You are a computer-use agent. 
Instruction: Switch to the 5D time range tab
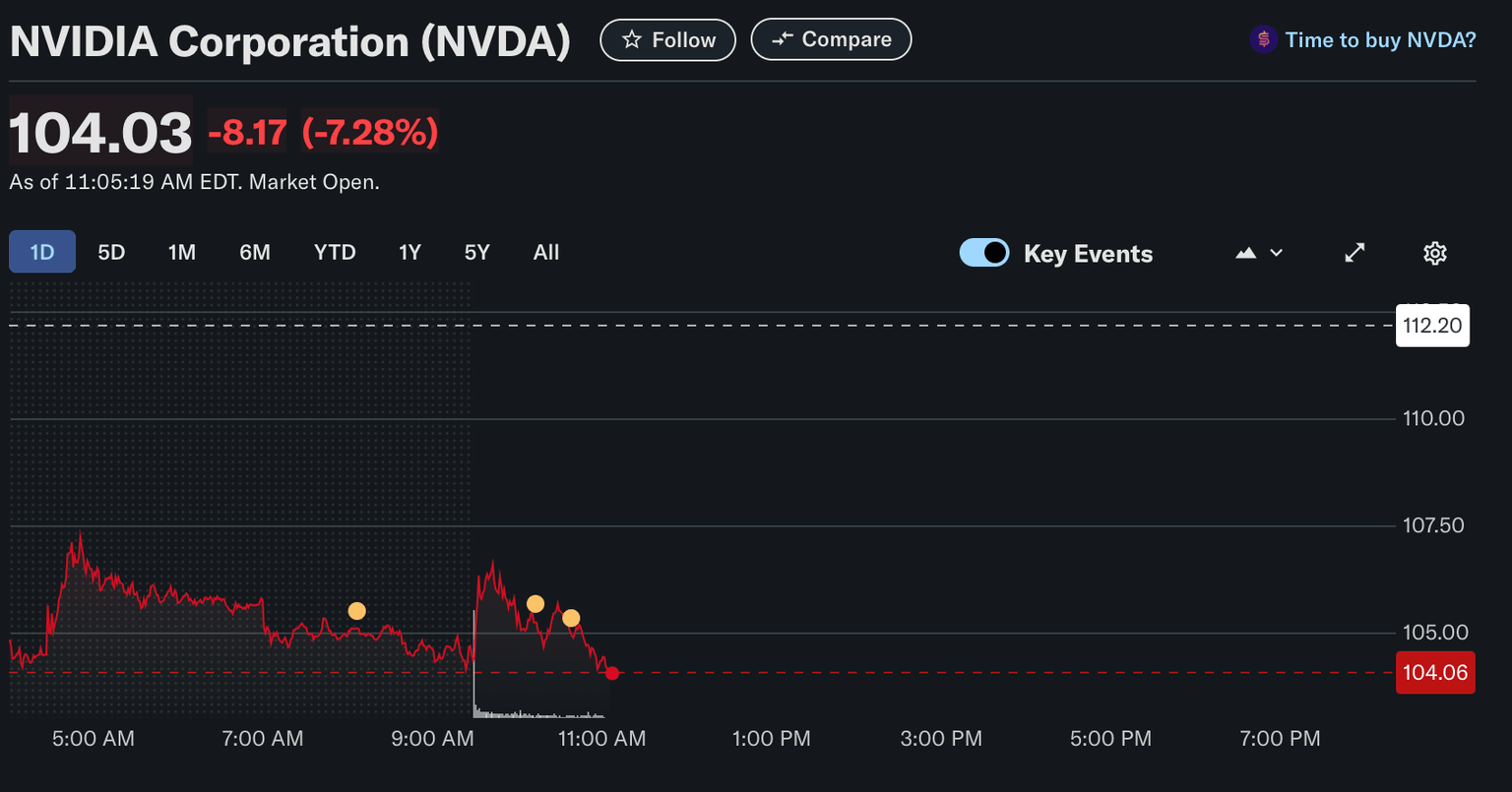click(111, 252)
